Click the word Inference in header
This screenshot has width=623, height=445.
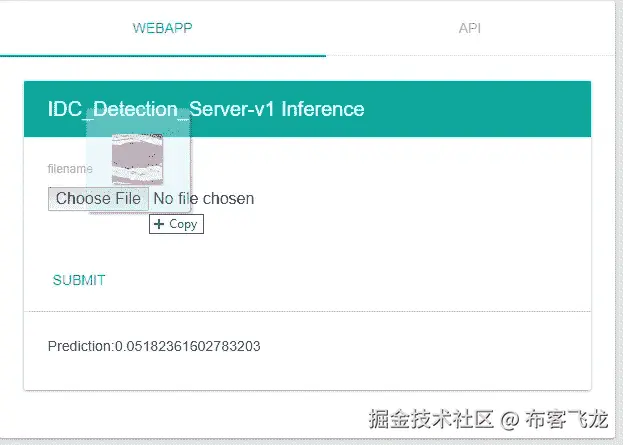pos(322,109)
